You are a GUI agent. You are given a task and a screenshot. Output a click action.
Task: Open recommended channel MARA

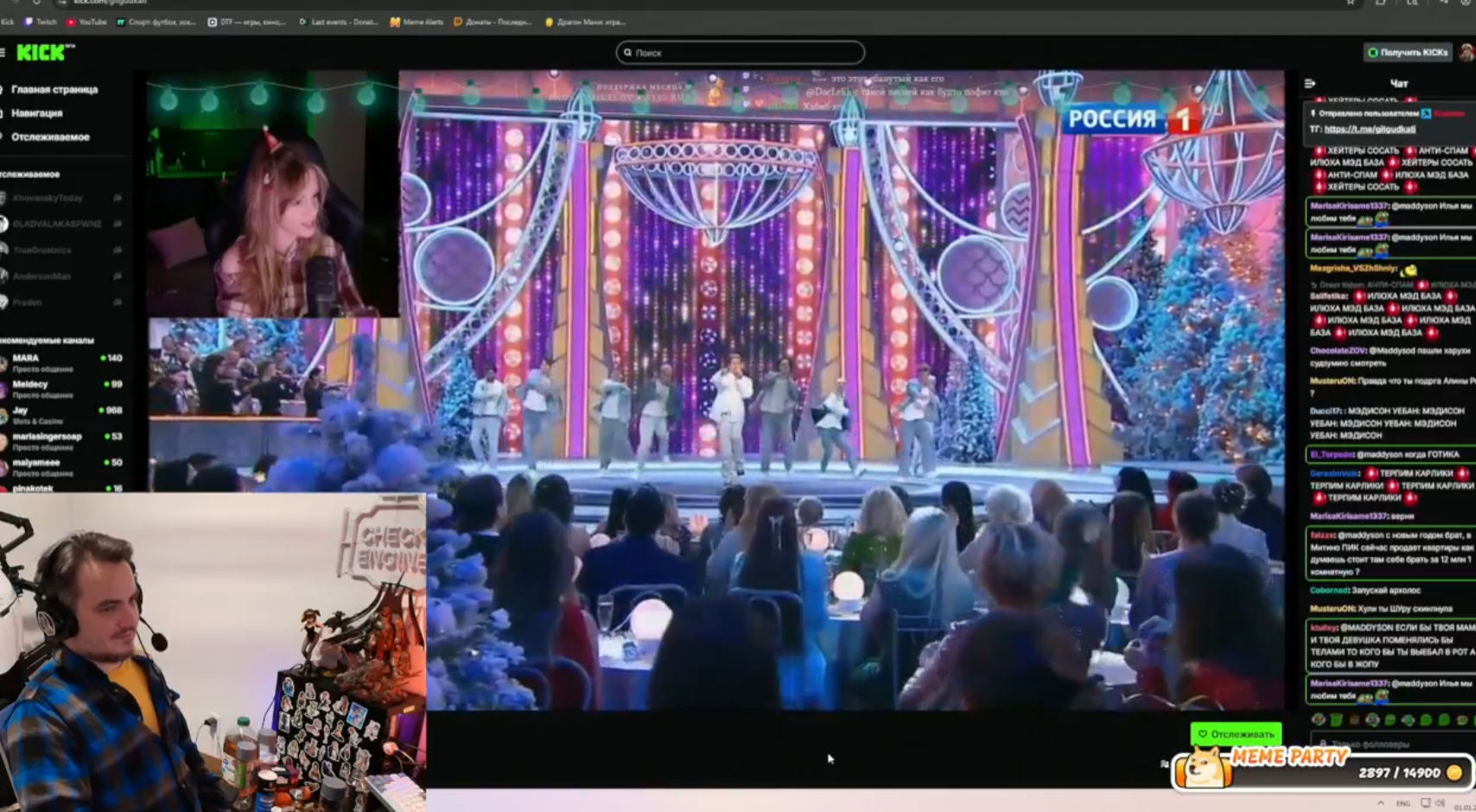tap(26, 358)
